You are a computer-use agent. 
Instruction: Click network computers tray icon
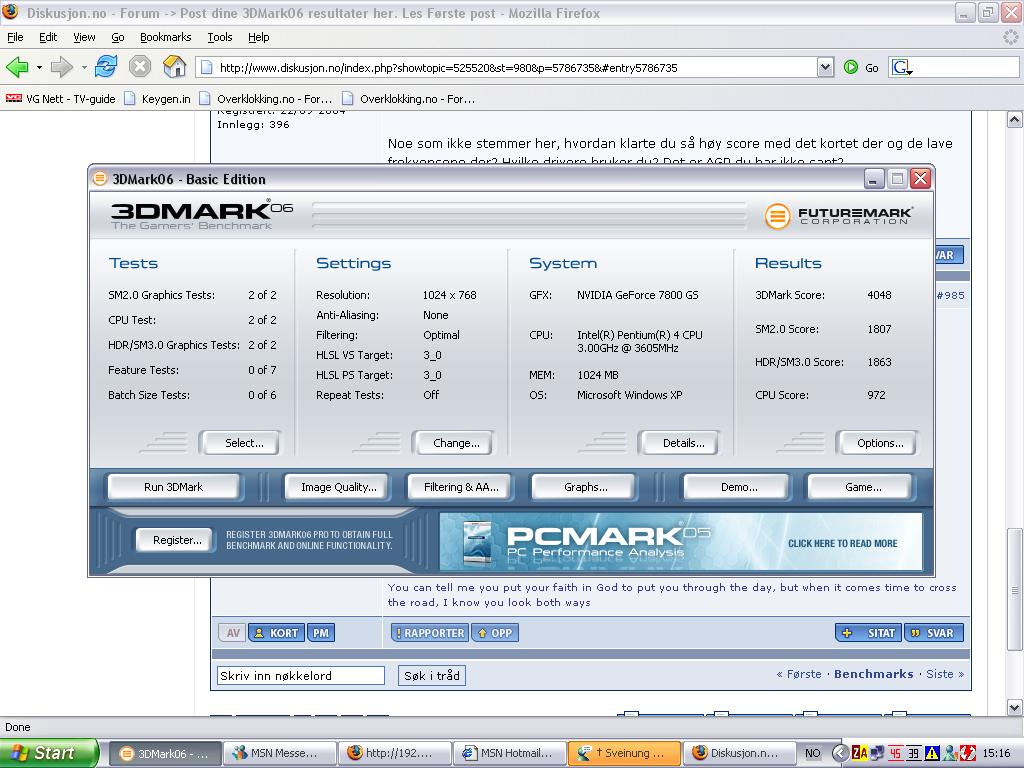pyautogui.click(x=878, y=753)
